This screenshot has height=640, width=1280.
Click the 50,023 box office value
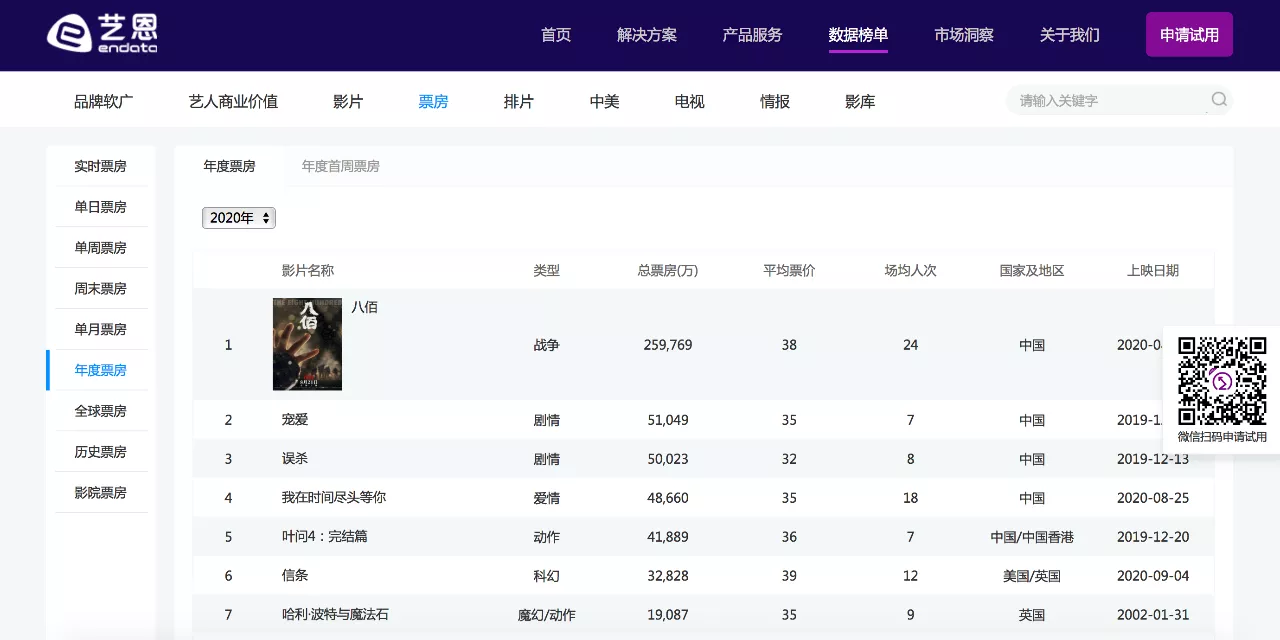tap(668, 459)
